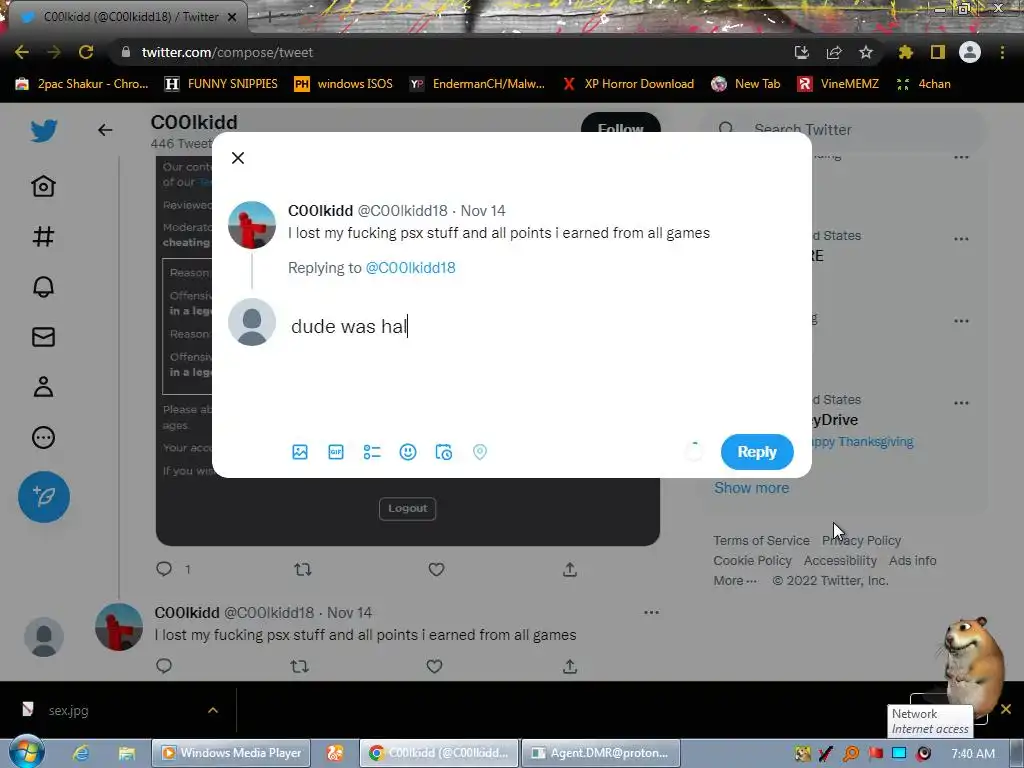1024x768 pixels.
Task: Expand sex.jpg download item options
Action: point(213,710)
